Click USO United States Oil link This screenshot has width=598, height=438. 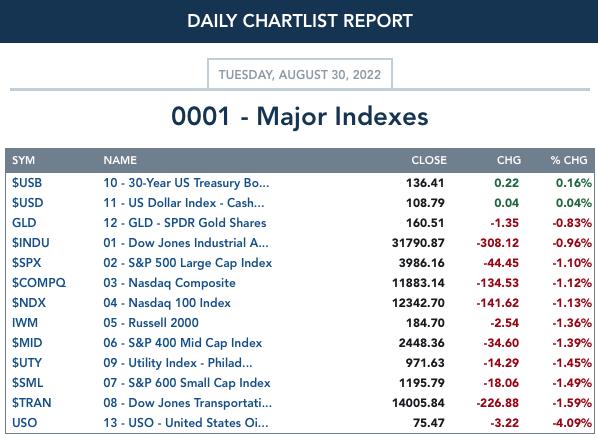coord(186,423)
